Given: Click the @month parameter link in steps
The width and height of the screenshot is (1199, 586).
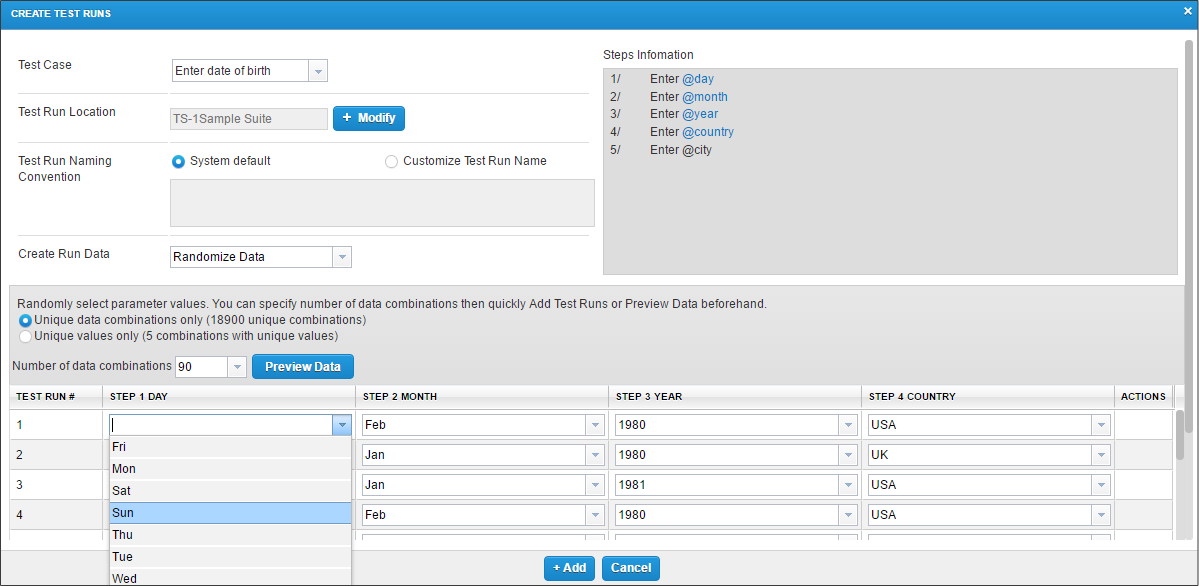Looking at the screenshot, I should pos(704,97).
